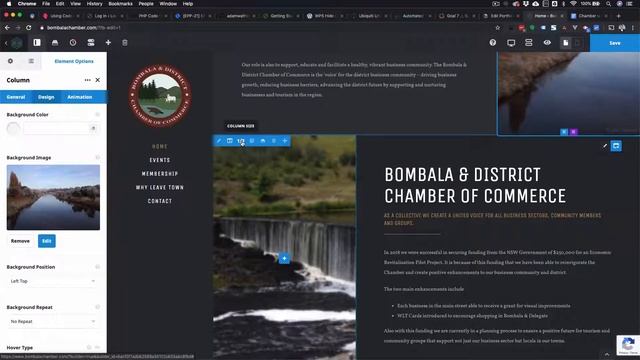Click the save column to library icon
This screenshot has height=360, width=640.
[263, 140]
